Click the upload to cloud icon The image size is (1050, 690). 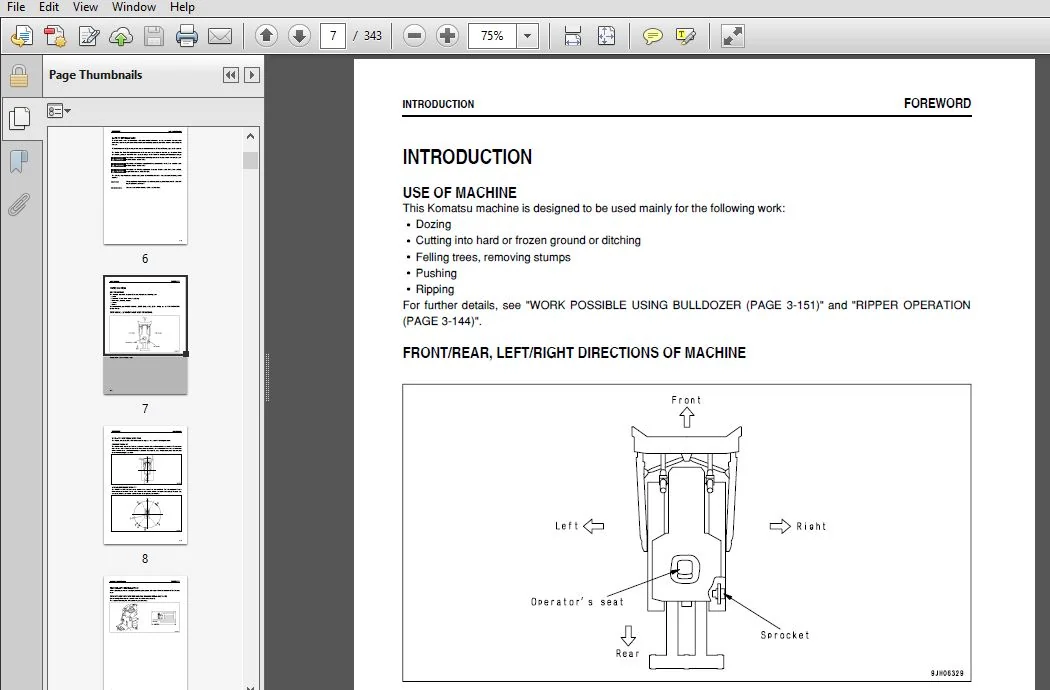[121, 36]
